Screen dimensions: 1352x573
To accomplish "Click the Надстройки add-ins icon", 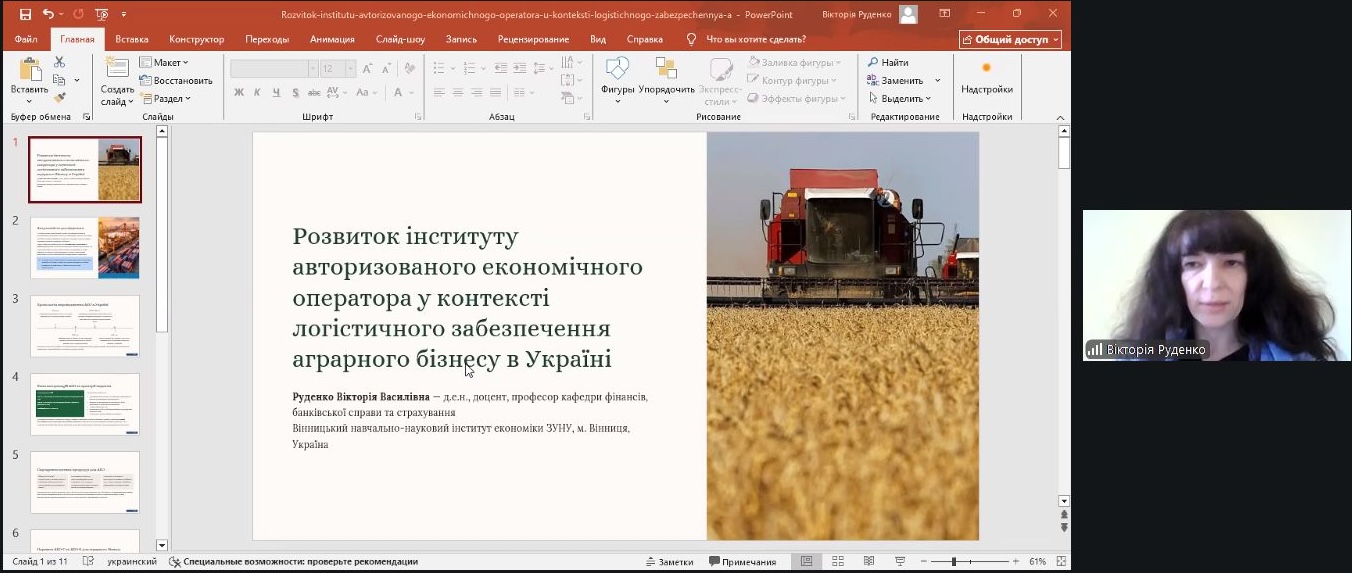I will click(x=986, y=69).
